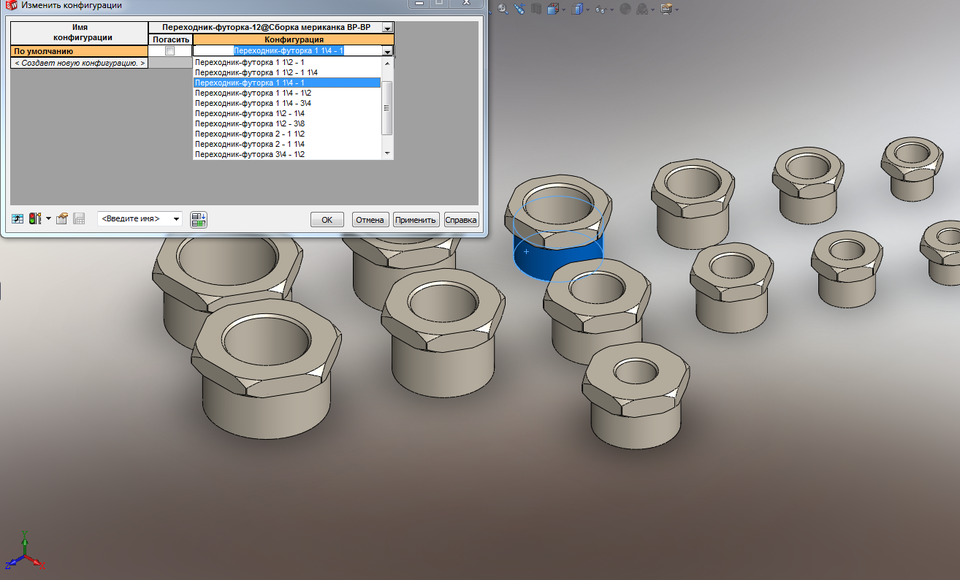Cancel the dialog with Отмена
Image resolution: width=960 pixels, height=580 pixels.
coord(370,218)
